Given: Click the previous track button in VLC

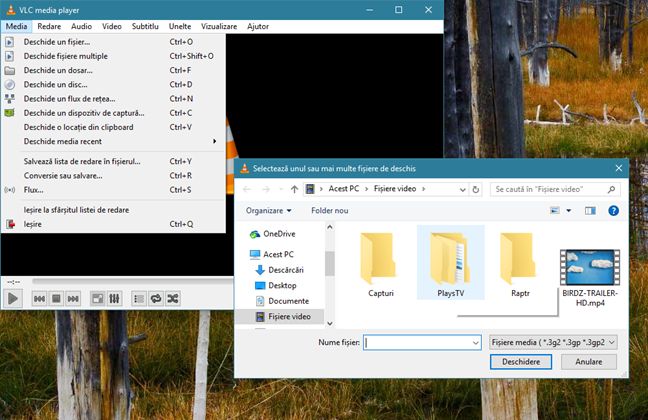Looking at the screenshot, I should [40, 298].
